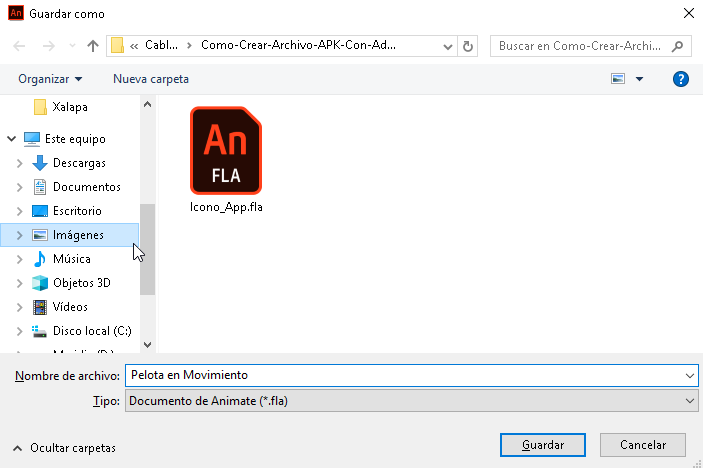Open more view options dropdown

639,79
